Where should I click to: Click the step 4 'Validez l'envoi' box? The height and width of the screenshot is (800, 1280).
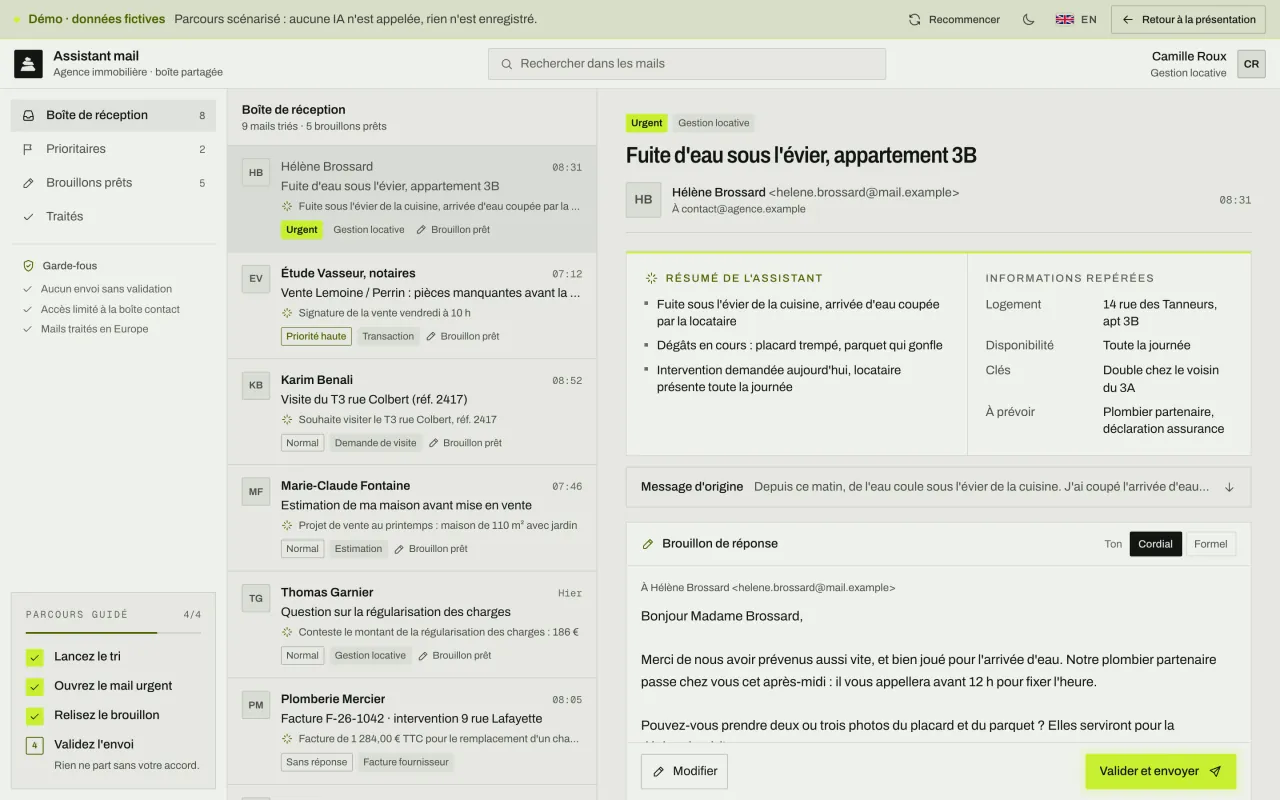[x=35, y=745]
